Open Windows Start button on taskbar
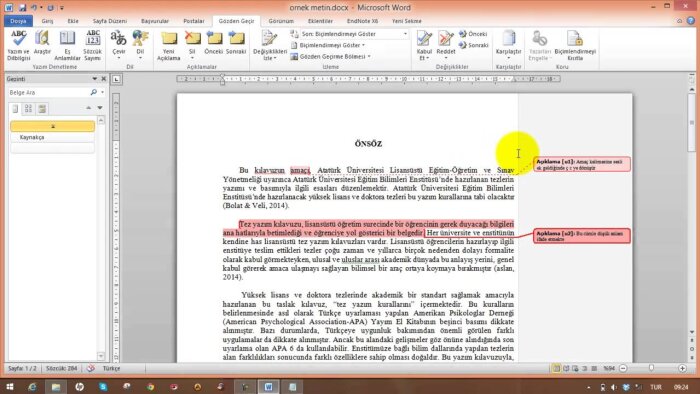 click(9, 386)
